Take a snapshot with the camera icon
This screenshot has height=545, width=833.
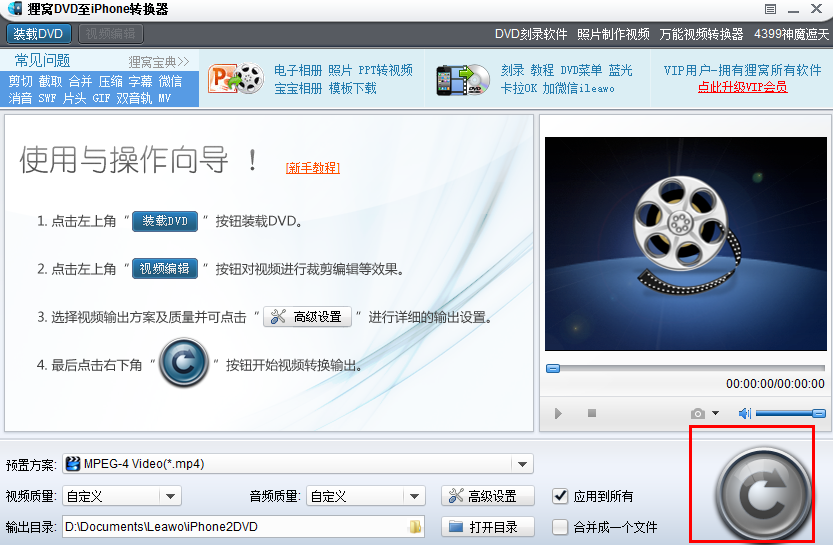(698, 413)
